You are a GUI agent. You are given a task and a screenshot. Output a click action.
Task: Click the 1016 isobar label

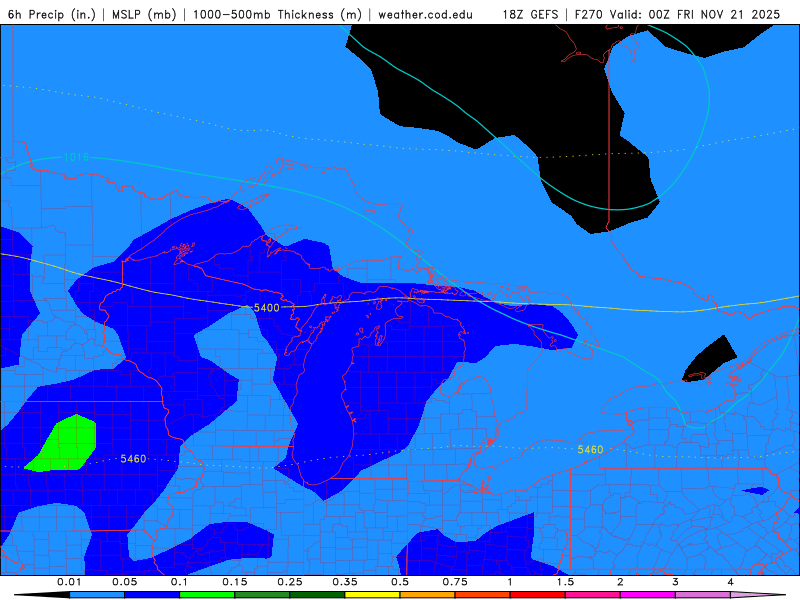pos(76,157)
